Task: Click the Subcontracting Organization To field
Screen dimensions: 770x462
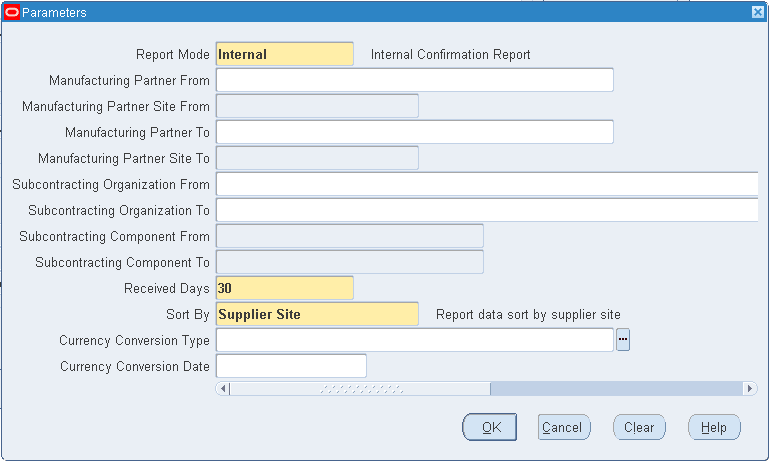Action: 487,210
